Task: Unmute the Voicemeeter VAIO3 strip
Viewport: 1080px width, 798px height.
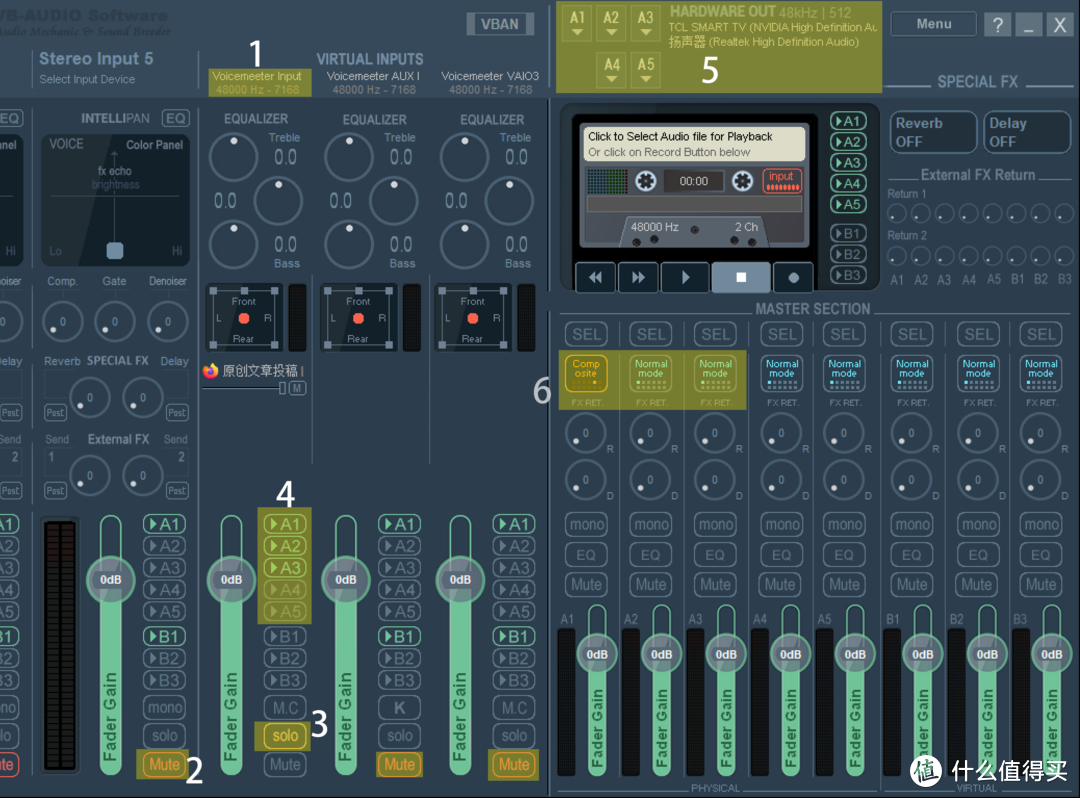Action: 514,764
